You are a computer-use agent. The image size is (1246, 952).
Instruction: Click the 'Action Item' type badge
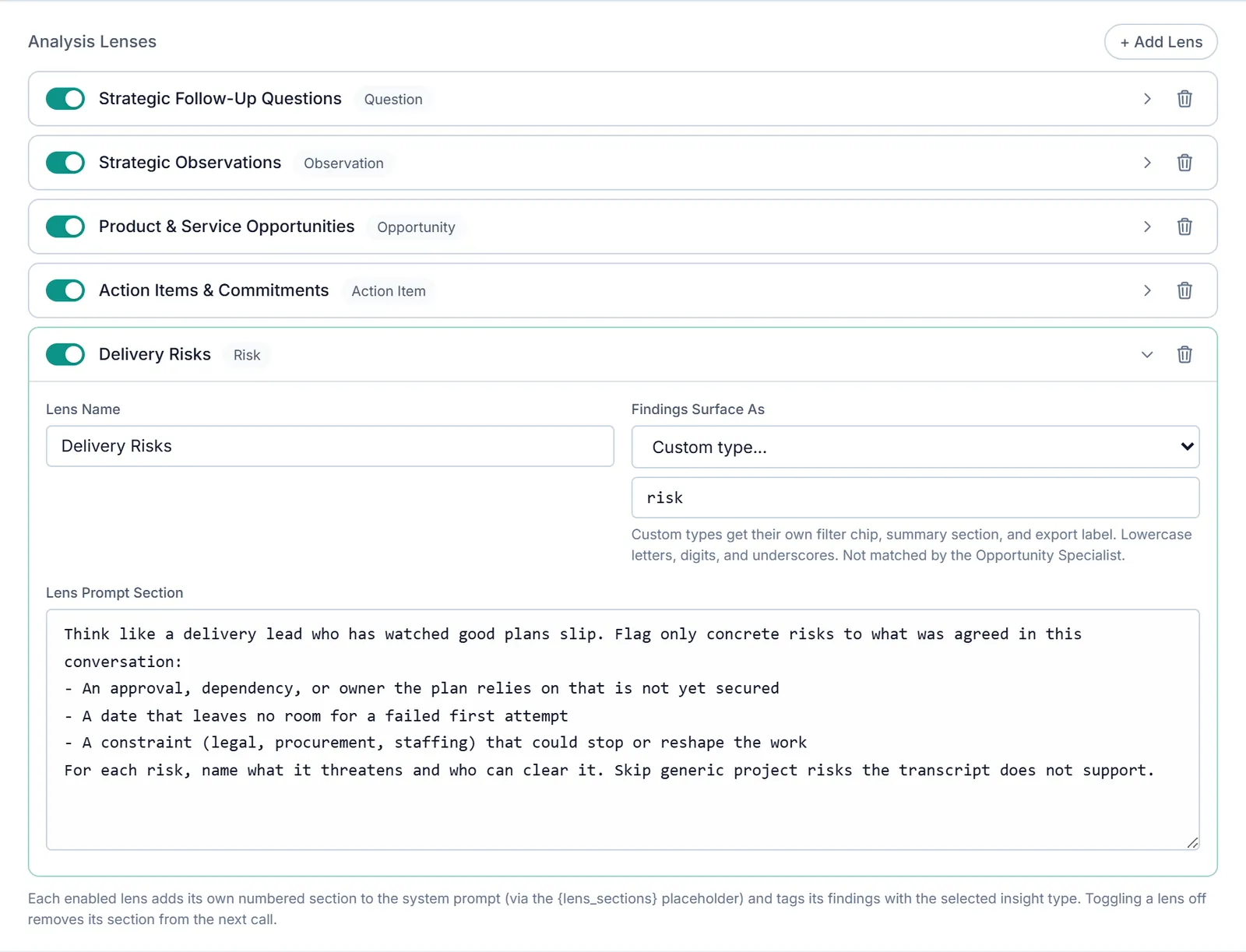click(x=389, y=290)
